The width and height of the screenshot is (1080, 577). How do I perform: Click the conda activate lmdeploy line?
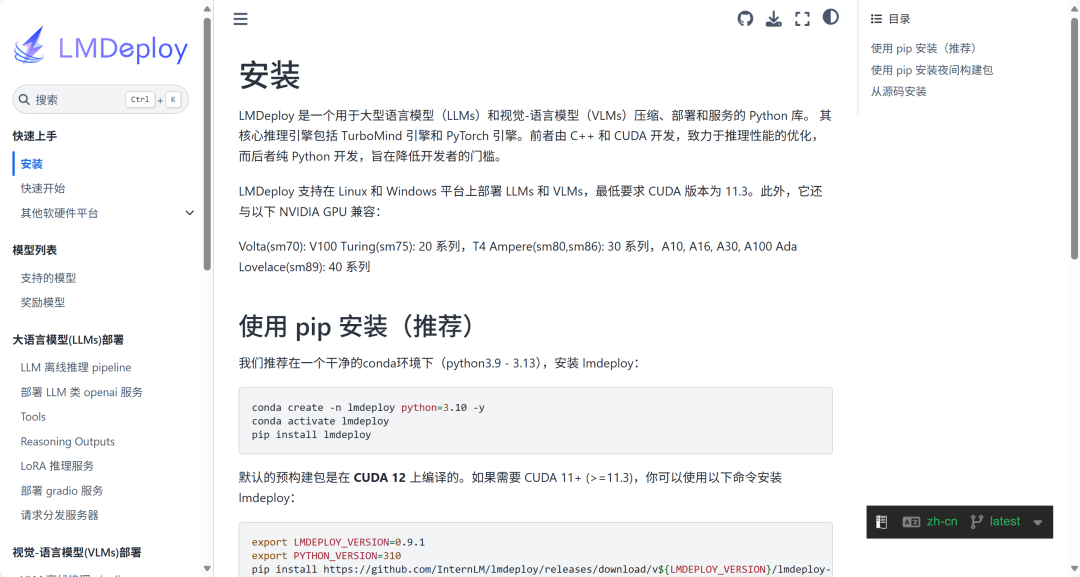coord(320,421)
